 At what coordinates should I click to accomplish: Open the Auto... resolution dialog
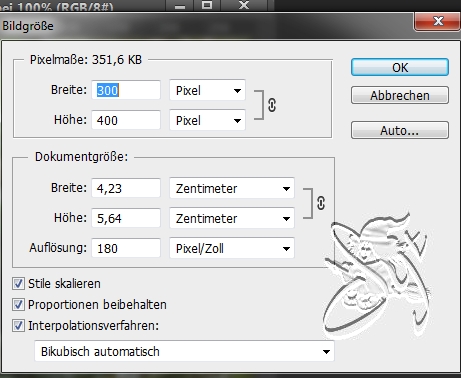pyautogui.click(x=400, y=130)
